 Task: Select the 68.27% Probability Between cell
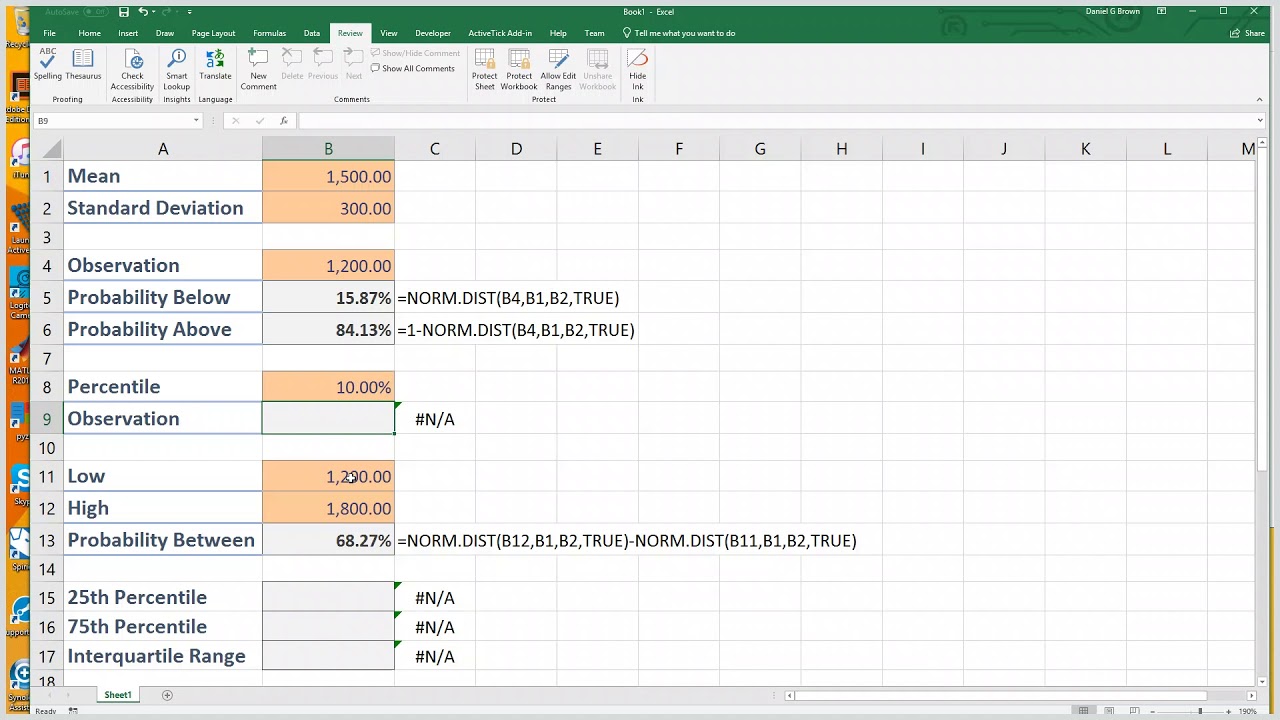pos(328,540)
